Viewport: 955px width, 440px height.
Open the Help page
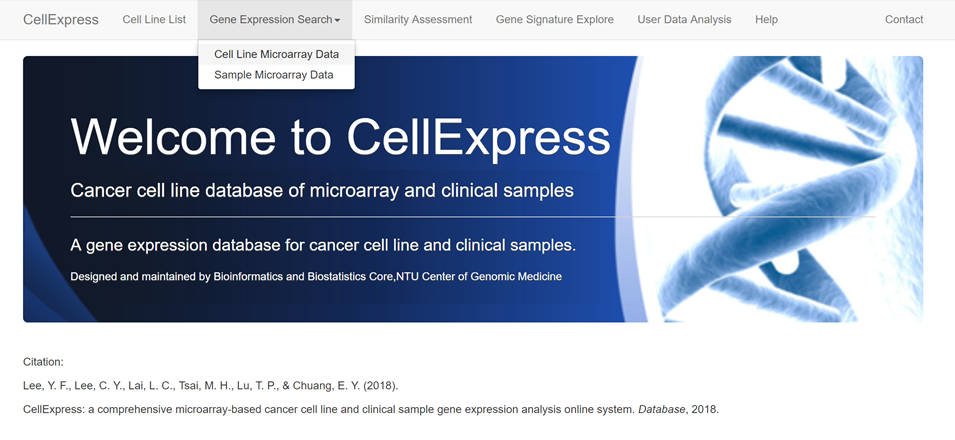click(766, 20)
